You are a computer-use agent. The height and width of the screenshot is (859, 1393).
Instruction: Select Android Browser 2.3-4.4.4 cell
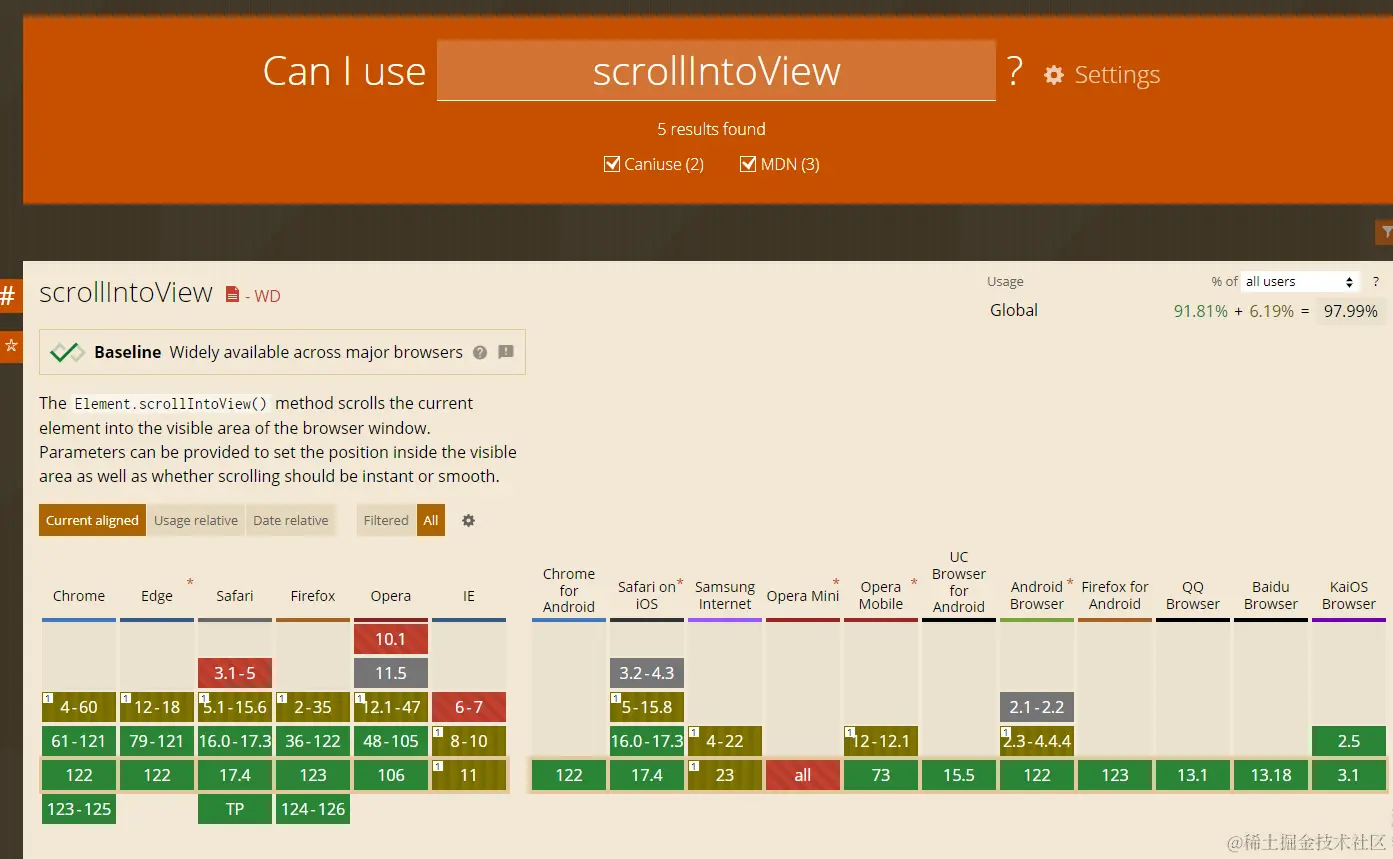1037,741
